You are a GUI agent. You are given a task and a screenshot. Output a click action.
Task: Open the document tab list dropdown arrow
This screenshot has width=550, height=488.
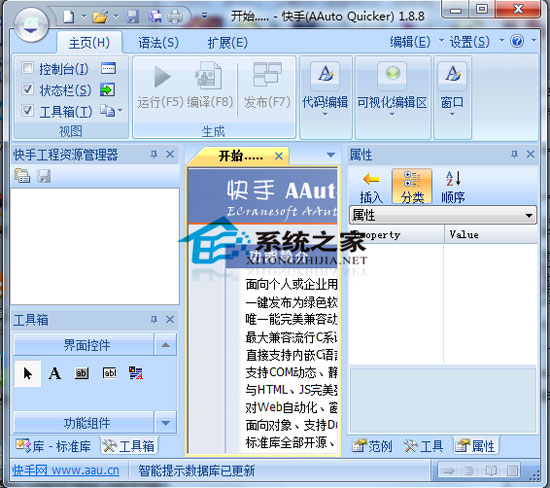330,155
